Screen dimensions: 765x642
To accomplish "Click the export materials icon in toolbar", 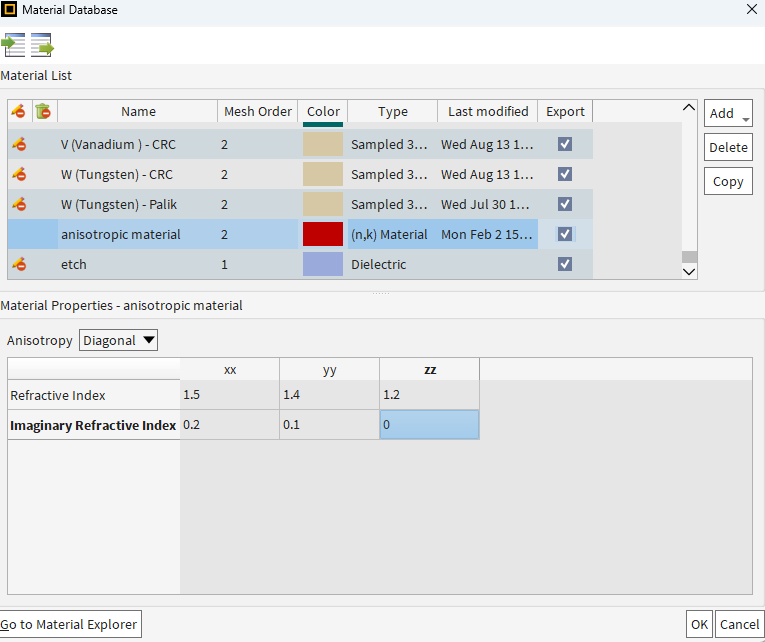I will (42, 45).
